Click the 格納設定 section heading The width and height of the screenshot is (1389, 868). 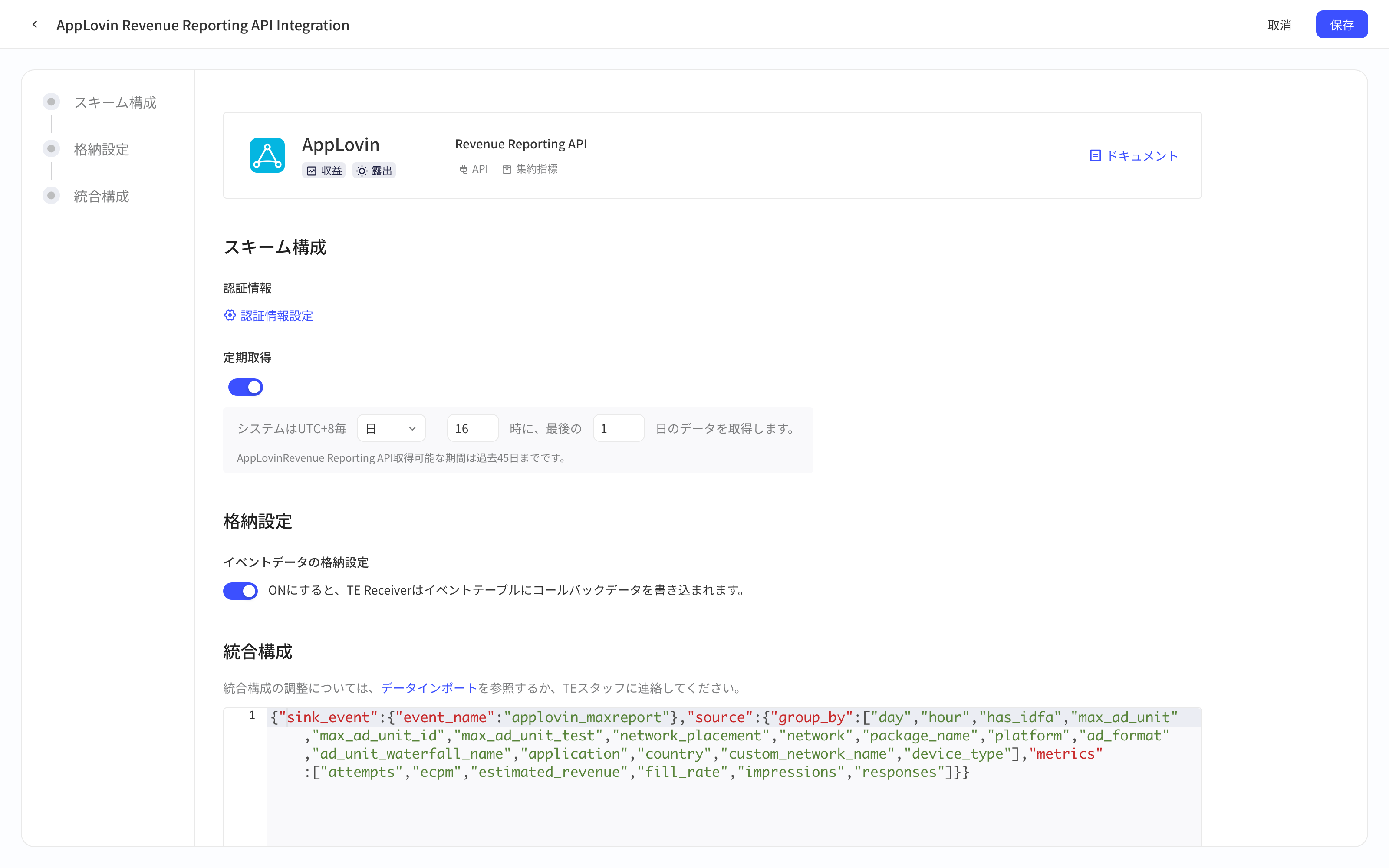(x=258, y=521)
